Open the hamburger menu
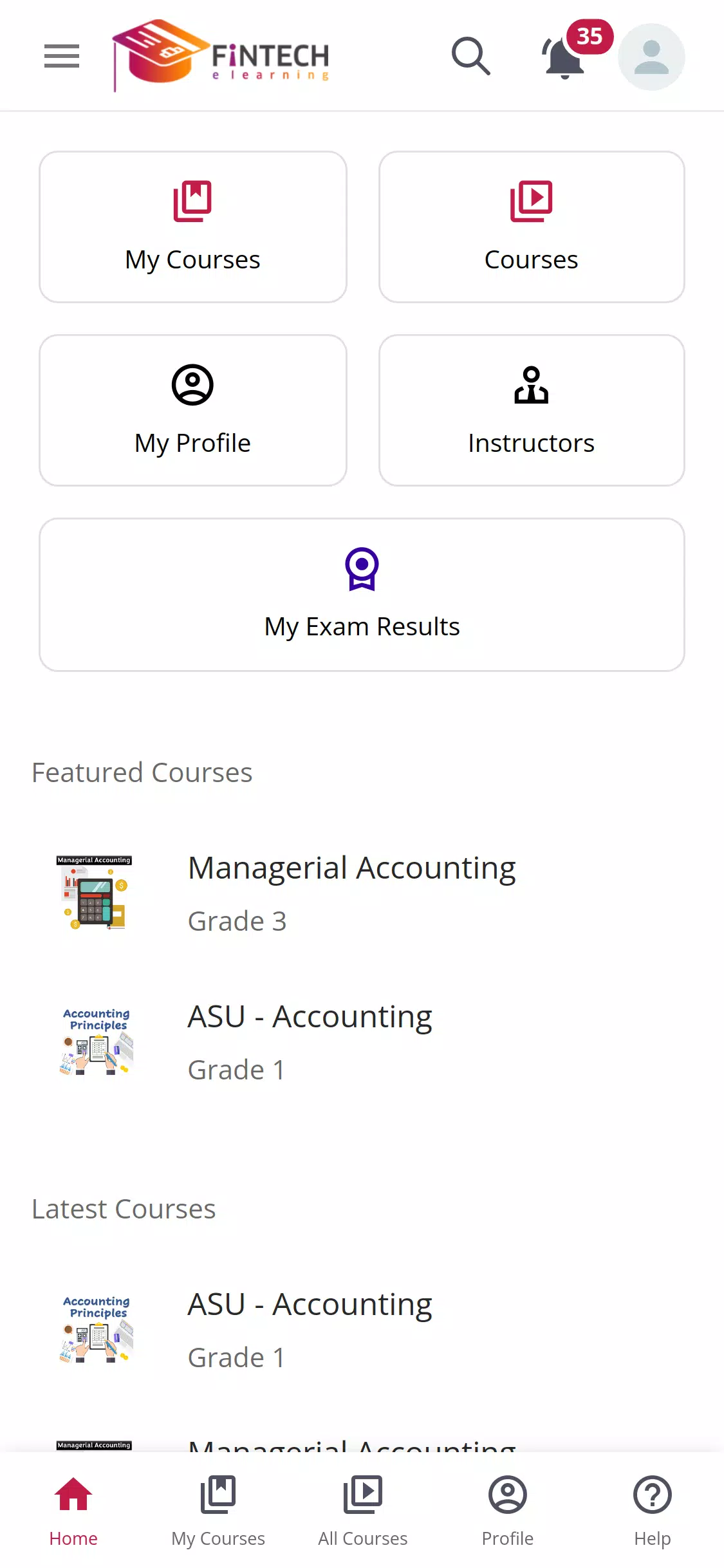 (x=62, y=56)
